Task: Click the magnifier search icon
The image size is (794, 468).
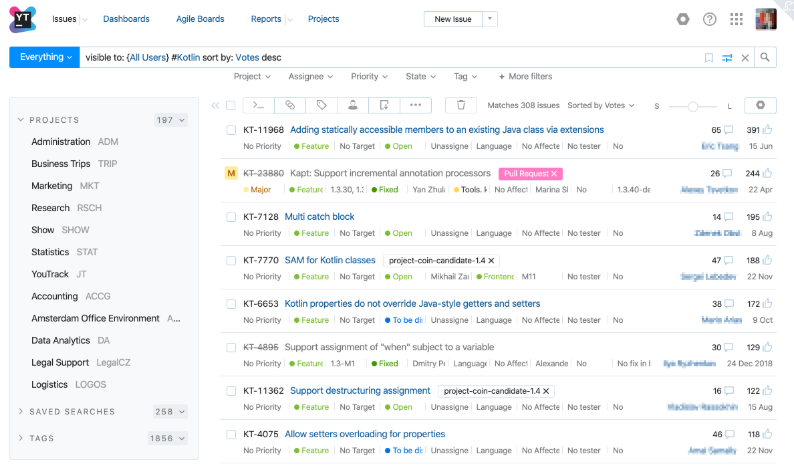Action: point(765,58)
